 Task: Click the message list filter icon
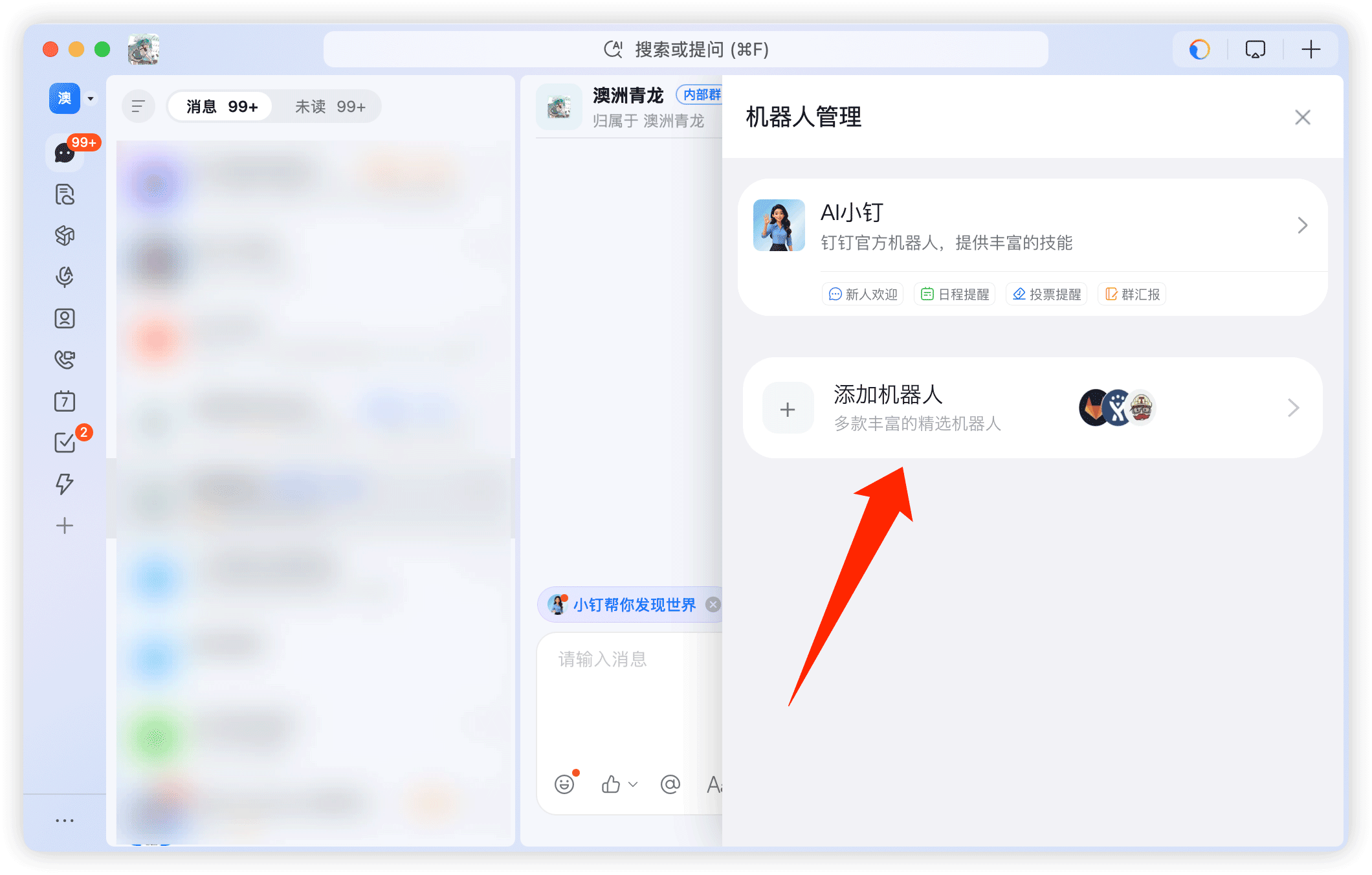click(x=138, y=106)
